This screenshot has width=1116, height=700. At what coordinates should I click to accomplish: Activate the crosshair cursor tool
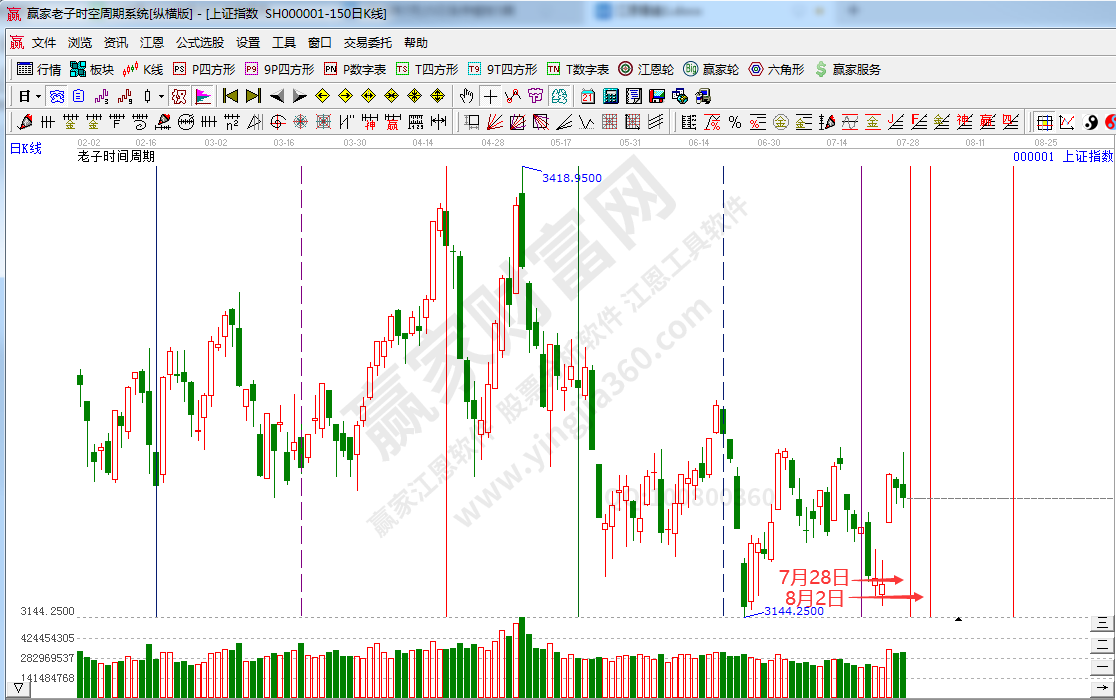point(490,96)
